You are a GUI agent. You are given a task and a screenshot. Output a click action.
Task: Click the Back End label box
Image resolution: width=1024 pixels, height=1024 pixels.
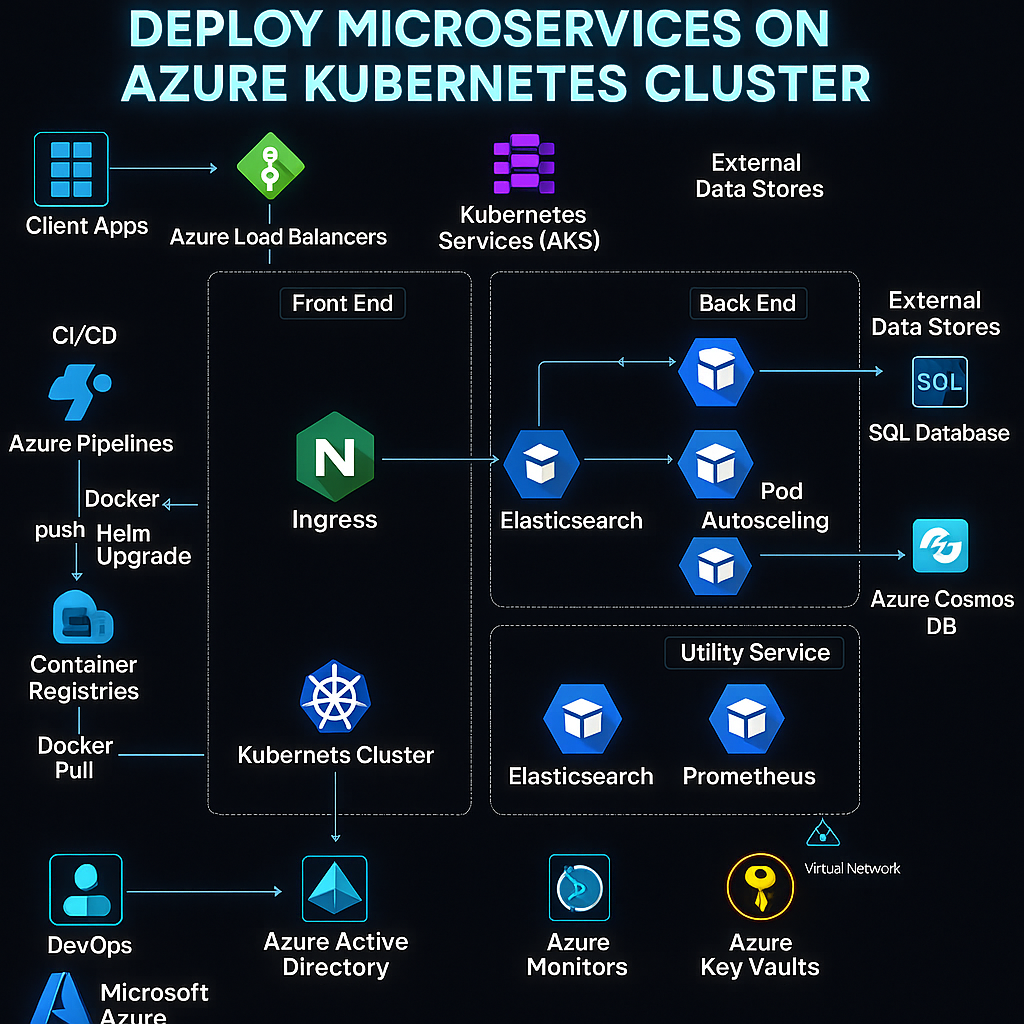click(x=748, y=303)
